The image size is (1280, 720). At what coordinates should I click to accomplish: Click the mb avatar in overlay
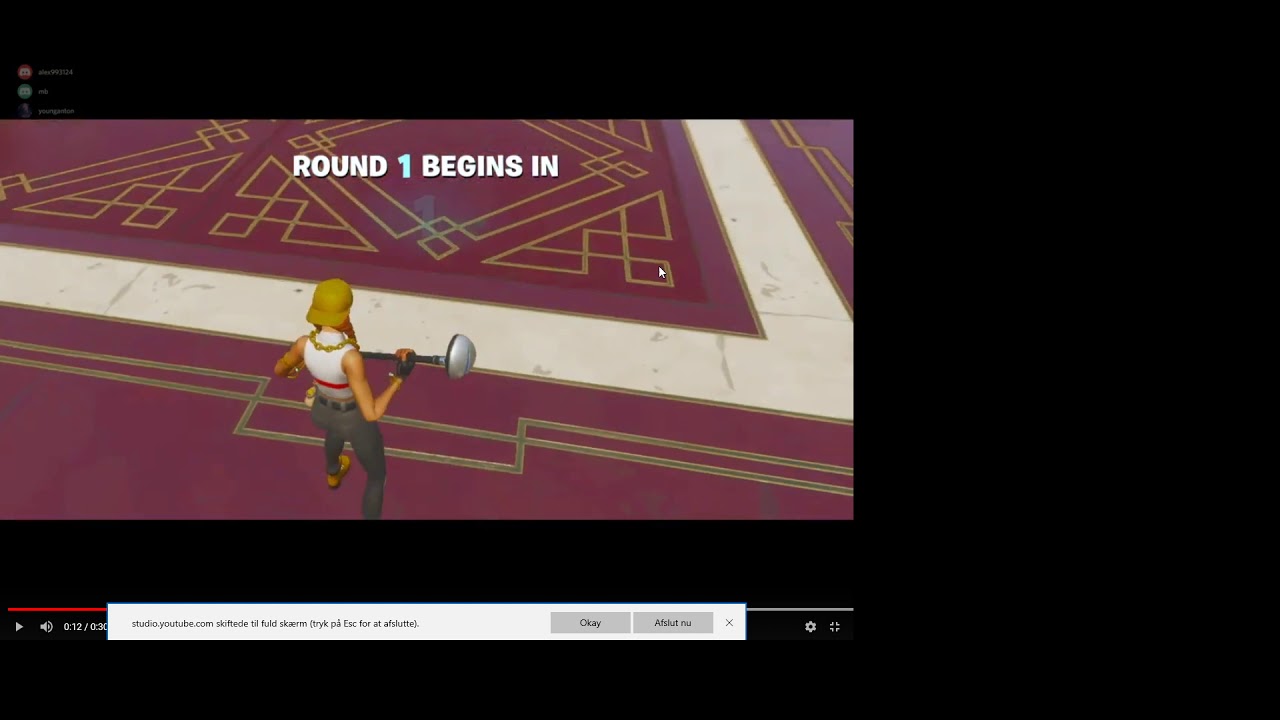click(x=25, y=91)
